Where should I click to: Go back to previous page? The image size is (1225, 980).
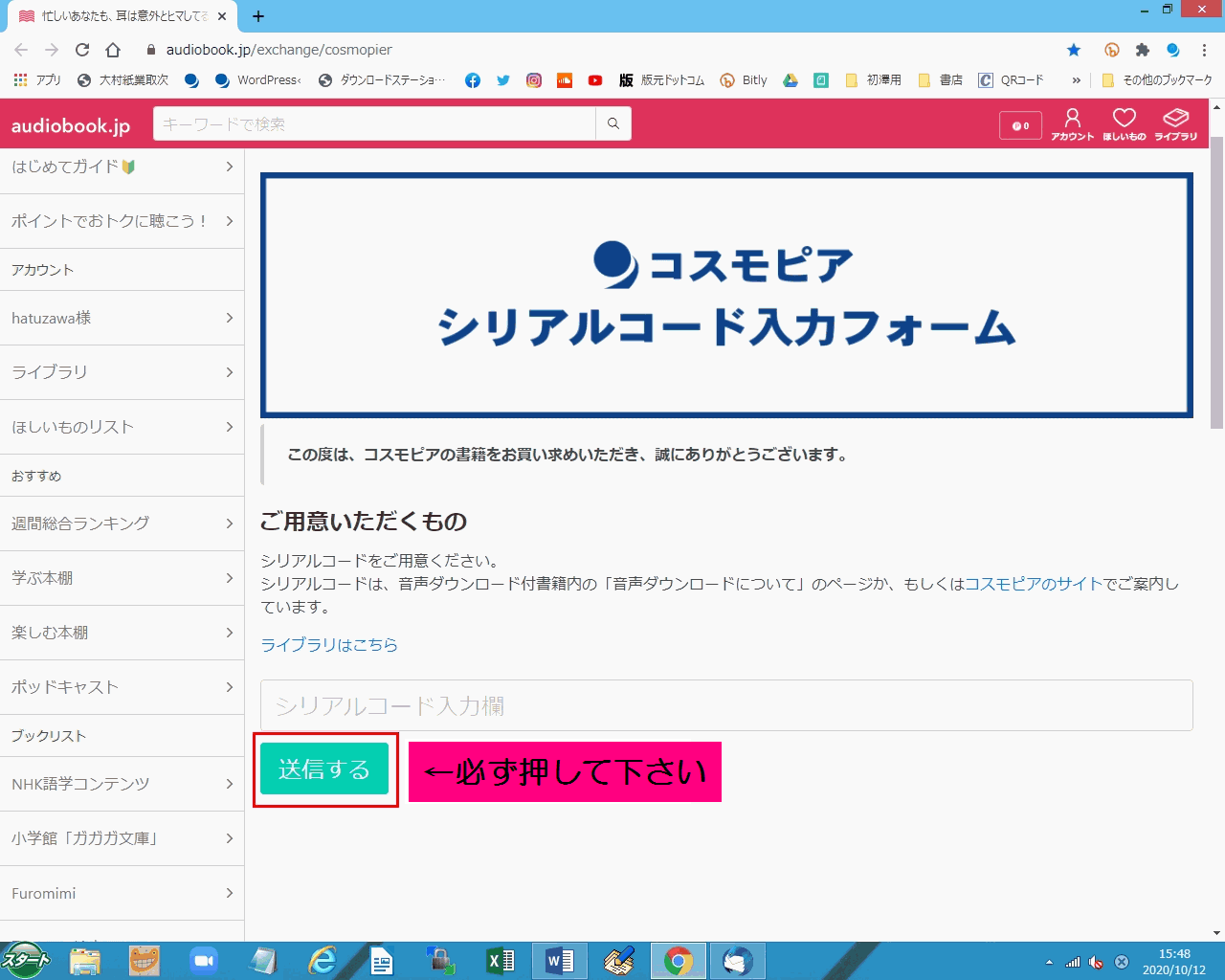pos(21,50)
